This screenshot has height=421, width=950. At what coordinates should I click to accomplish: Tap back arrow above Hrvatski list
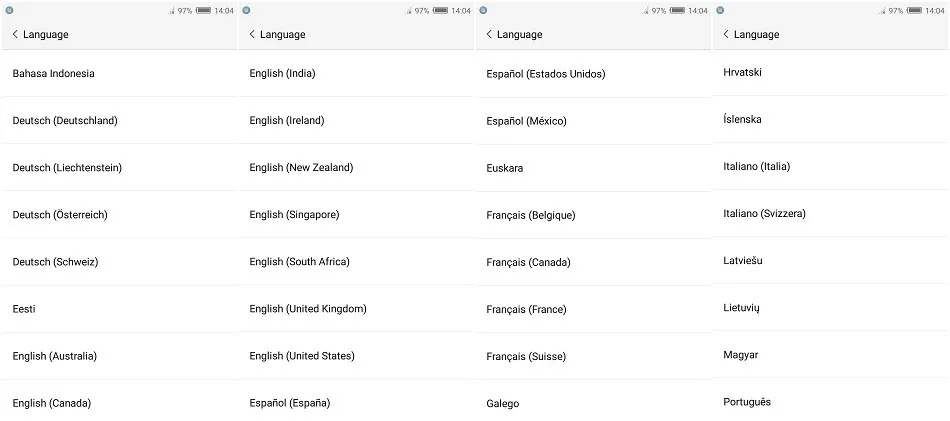click(x=726, y=34)
